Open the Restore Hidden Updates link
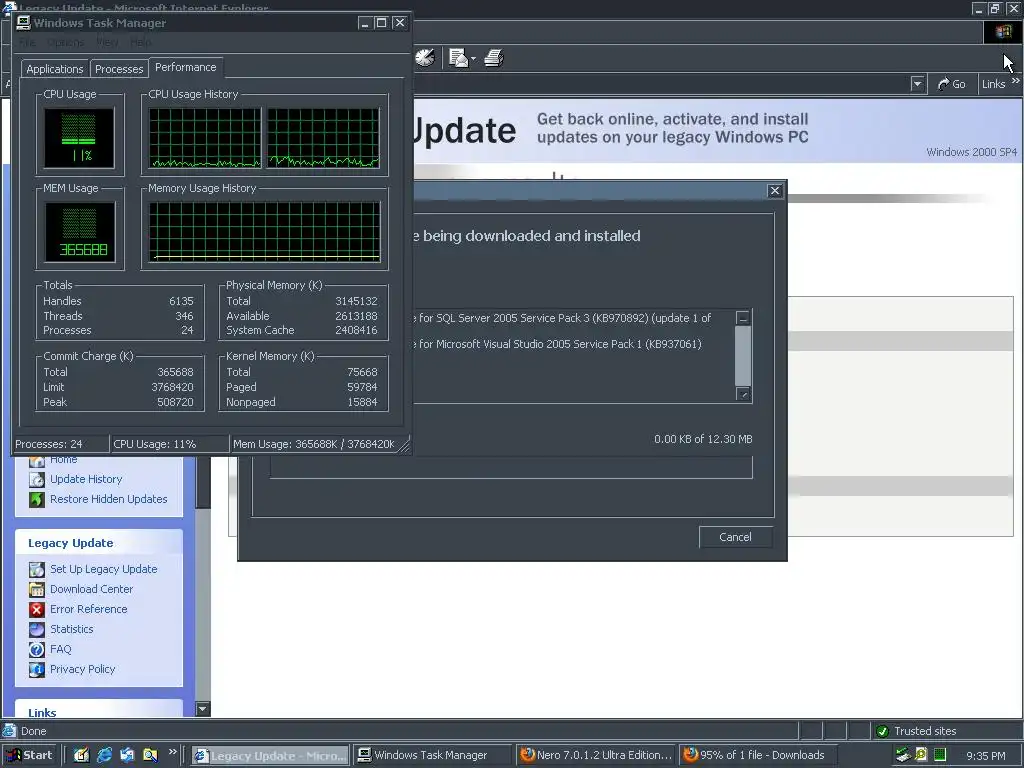Image resolution: width=1024 pixels, height=768 pixels. [x=108, y=499]
